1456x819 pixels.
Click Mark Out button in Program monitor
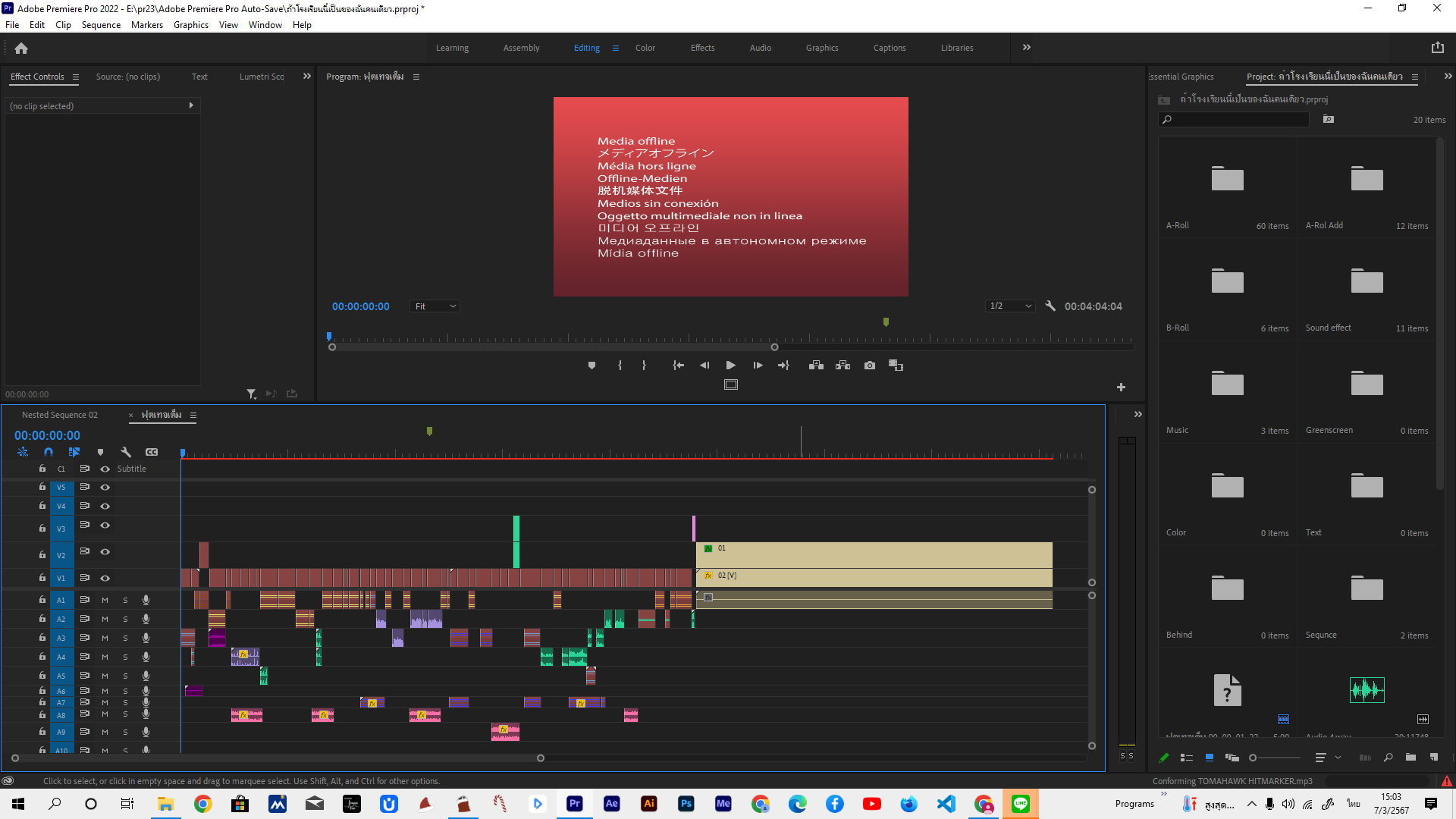coord(644,366)
